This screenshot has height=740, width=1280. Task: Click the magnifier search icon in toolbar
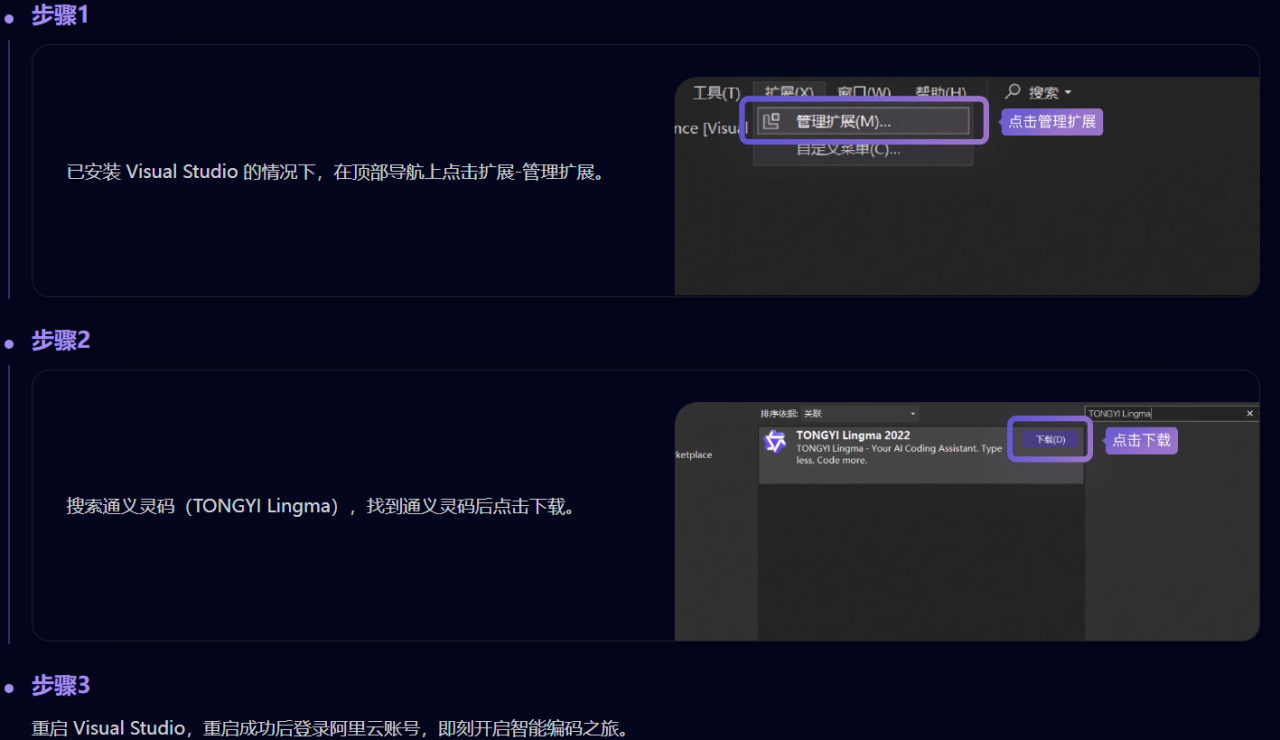(x=1013, y=91)
